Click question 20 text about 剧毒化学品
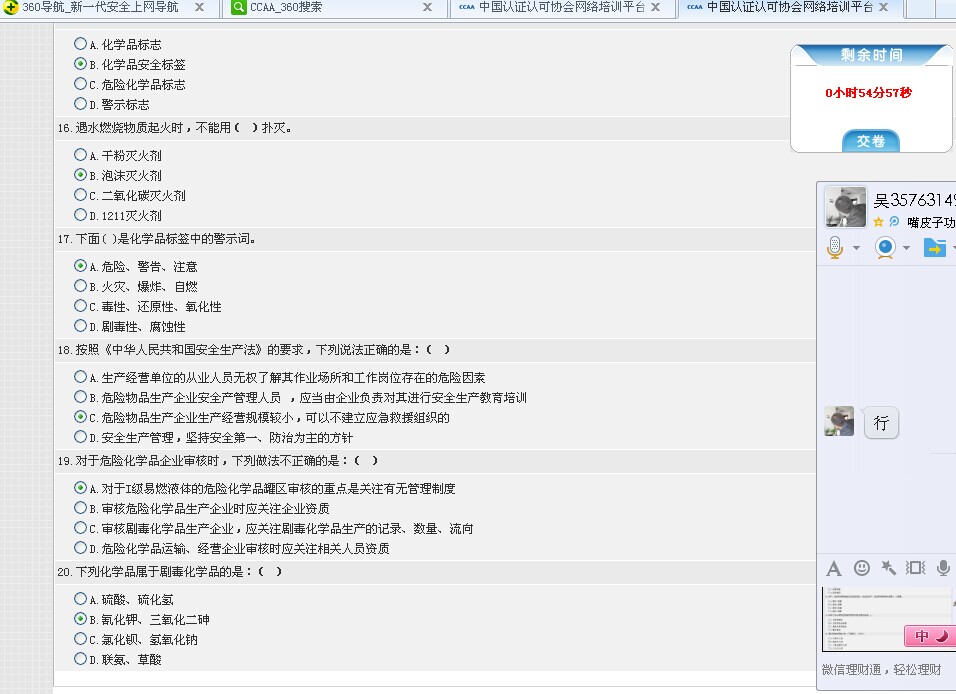Image resolution: width=956 pixels, height=694 pixels. pos(170,572)
